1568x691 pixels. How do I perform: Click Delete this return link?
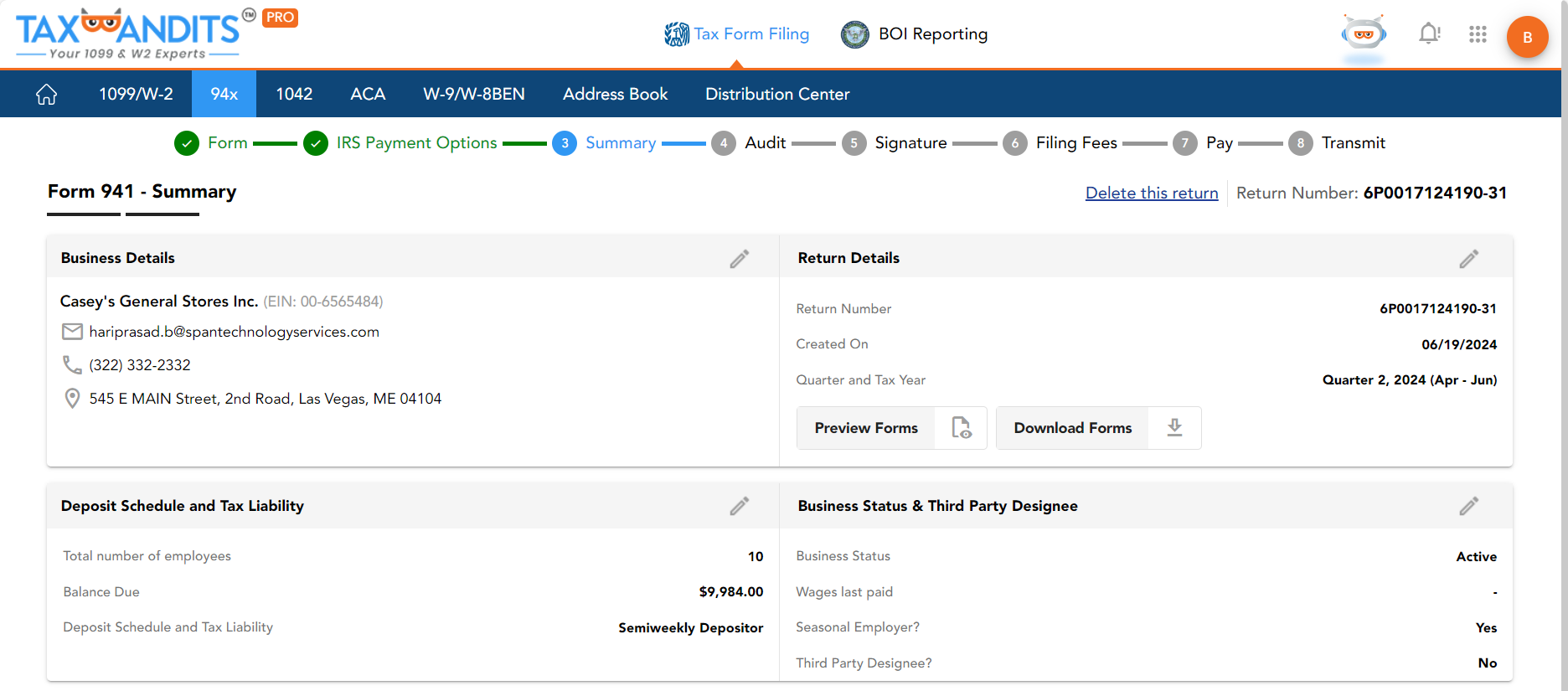pos(1152,193)
